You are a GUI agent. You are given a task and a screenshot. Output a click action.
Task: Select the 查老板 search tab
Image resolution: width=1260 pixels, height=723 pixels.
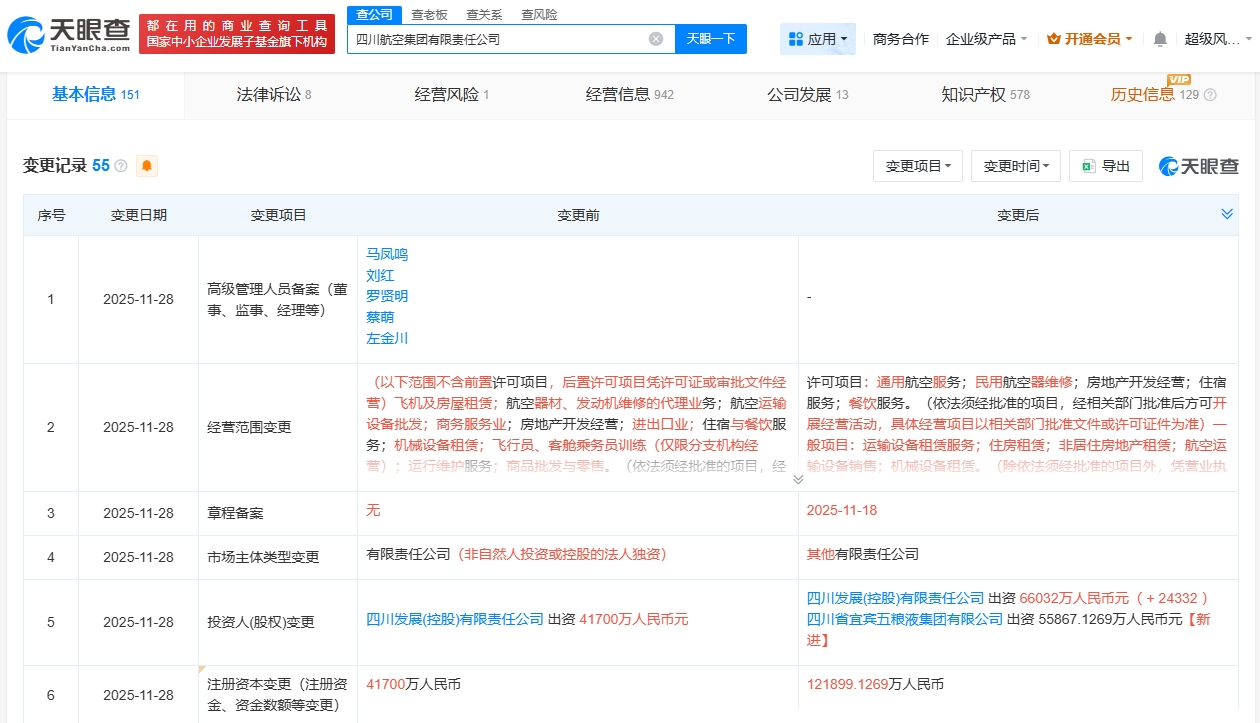pos(429,15)
